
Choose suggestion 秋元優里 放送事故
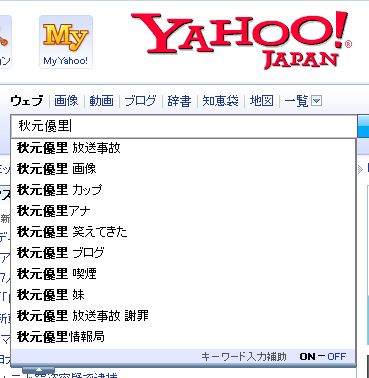click(x=184, y=148)
